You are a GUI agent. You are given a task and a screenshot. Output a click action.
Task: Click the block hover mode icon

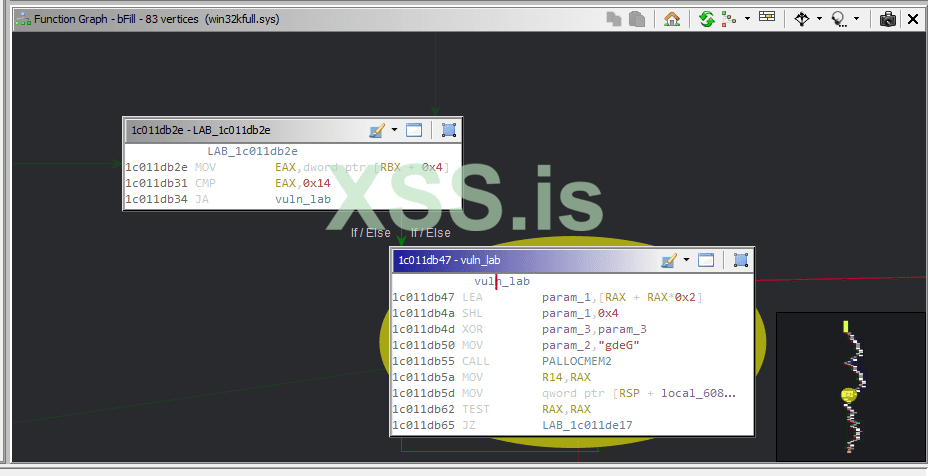802,19
